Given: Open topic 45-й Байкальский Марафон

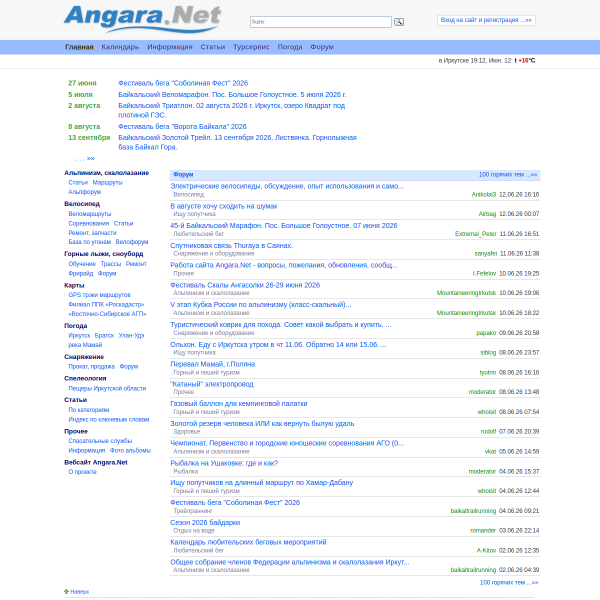Looking at the screenshot, I should tap(284, 225).
